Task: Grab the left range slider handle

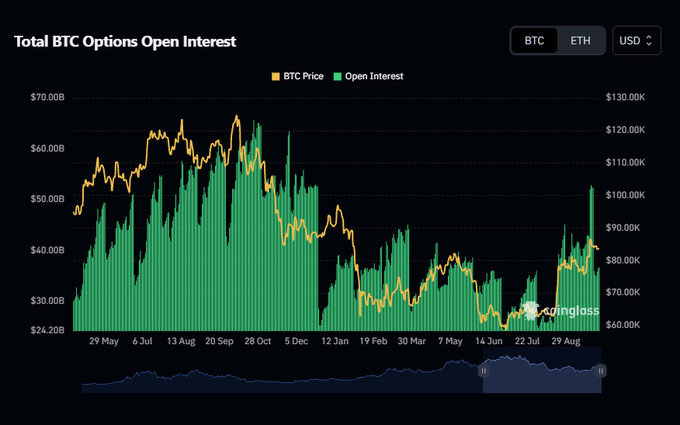Action: (x=484, y=371)
